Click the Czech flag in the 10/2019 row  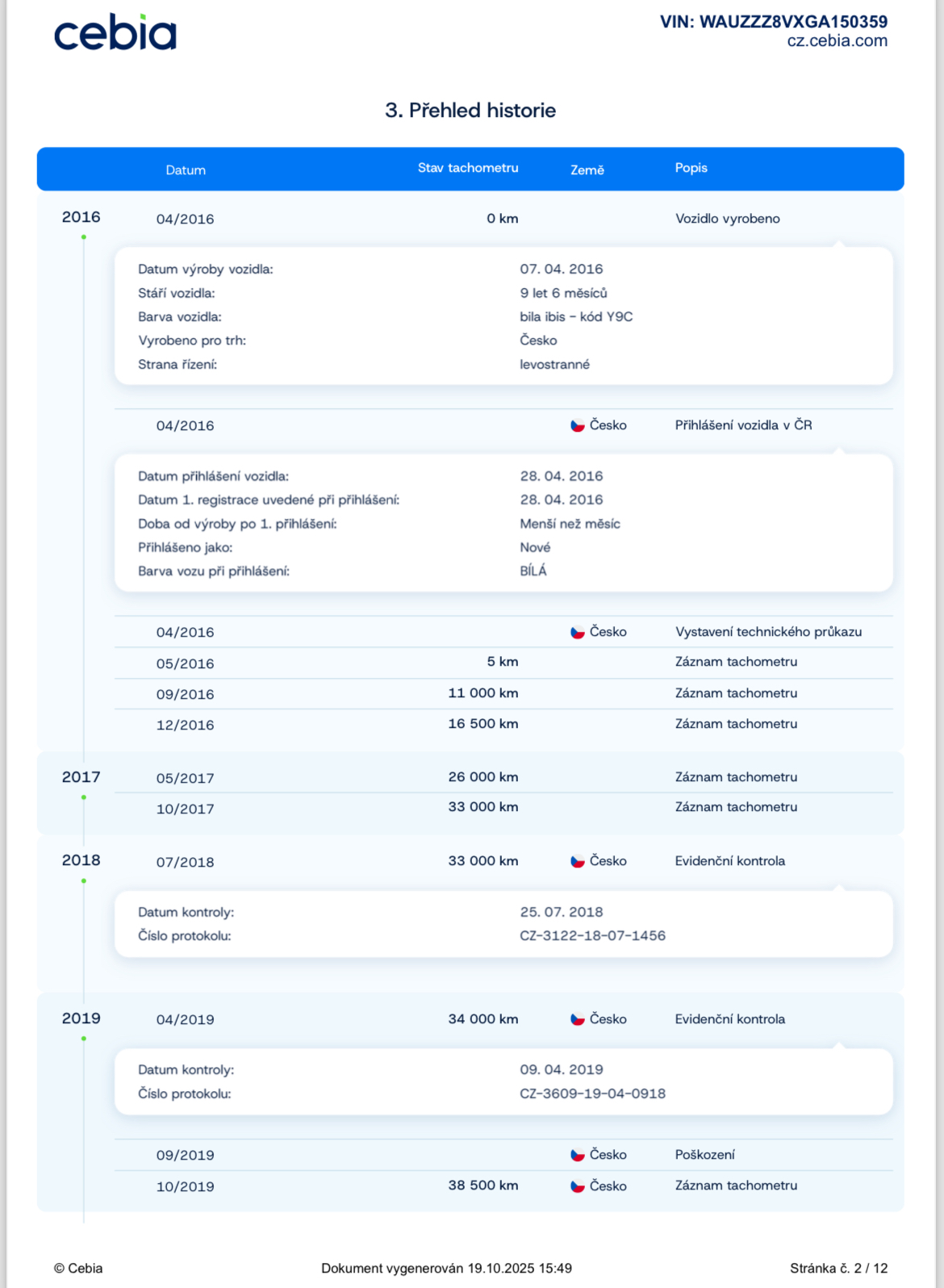point(578,1186)
